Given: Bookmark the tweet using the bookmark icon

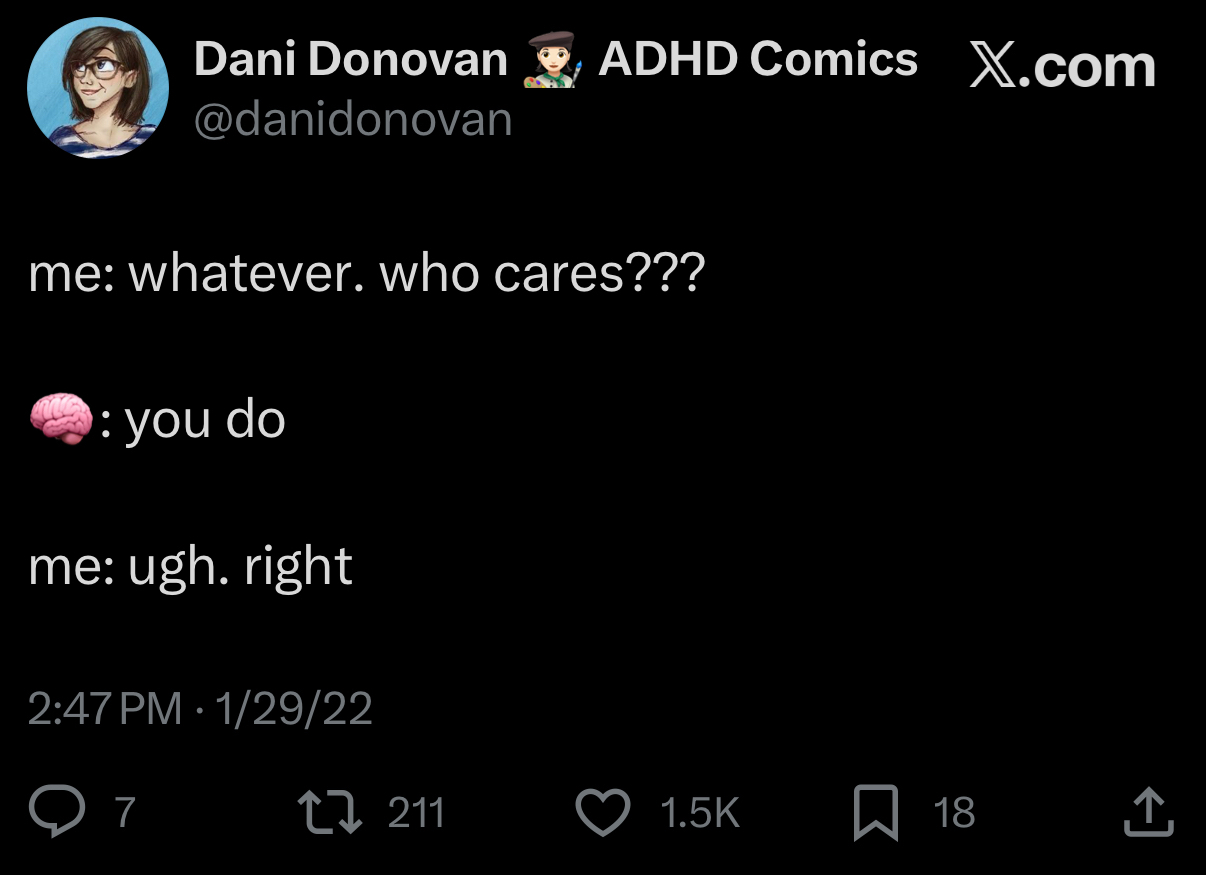Looking at the screenshot, I should 874,812.
